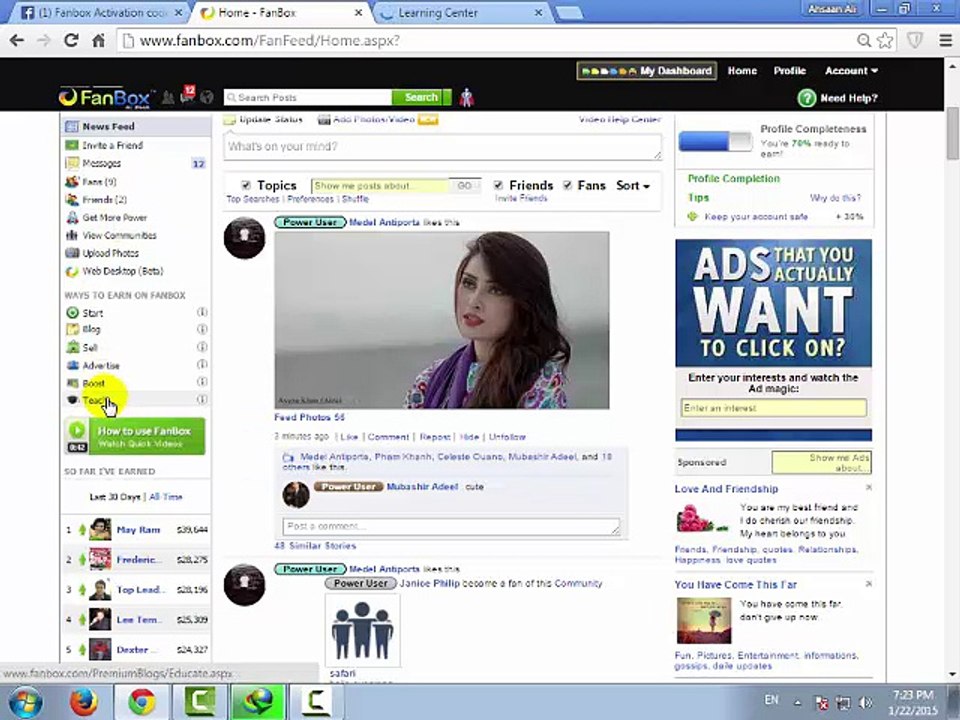This screenshot has width=960, height=720.
Task: Open Get More Power
Action: 114,217
